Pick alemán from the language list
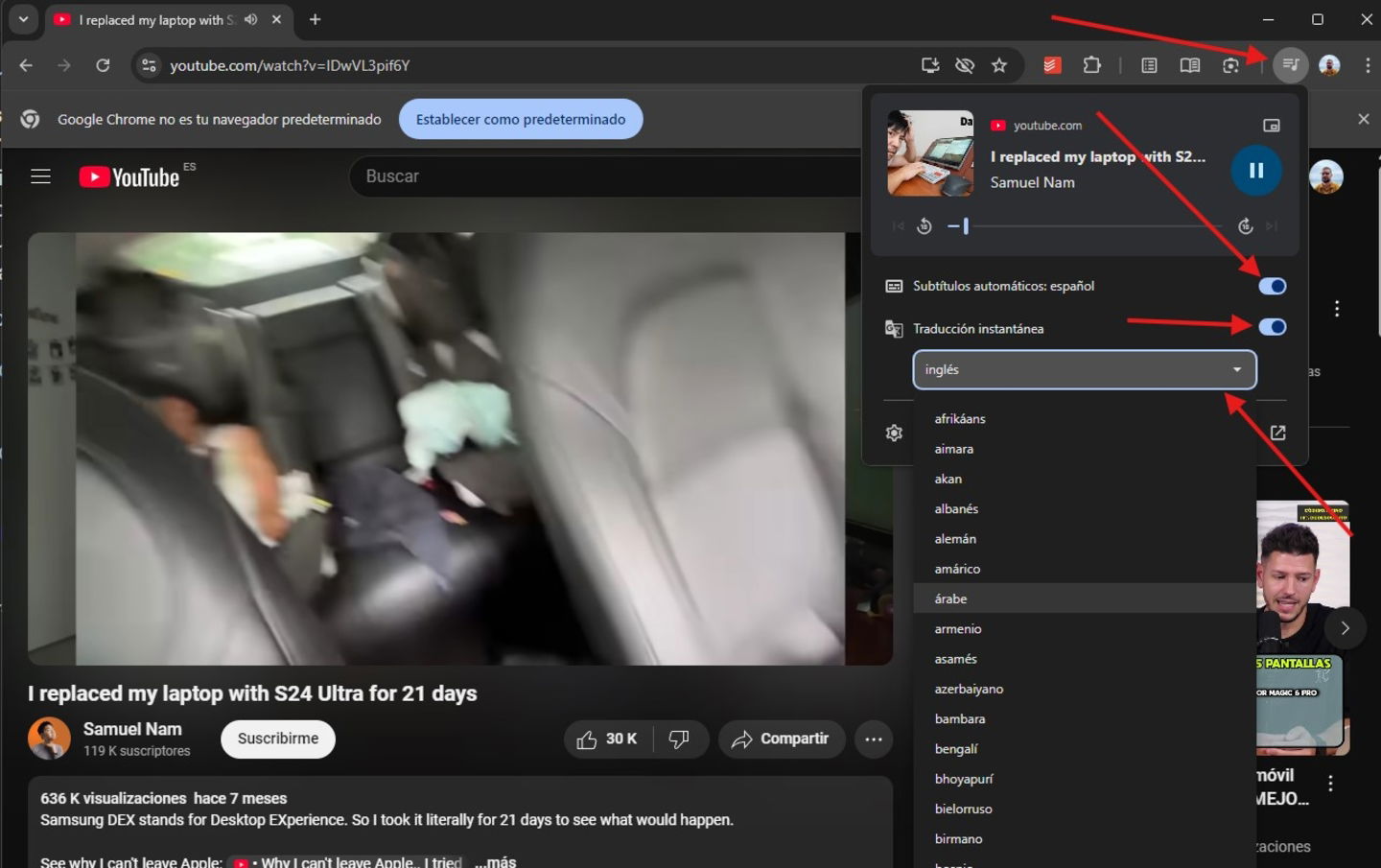Image resolution: width=1381 pixels, height=868 pixels. [1085, 539]
